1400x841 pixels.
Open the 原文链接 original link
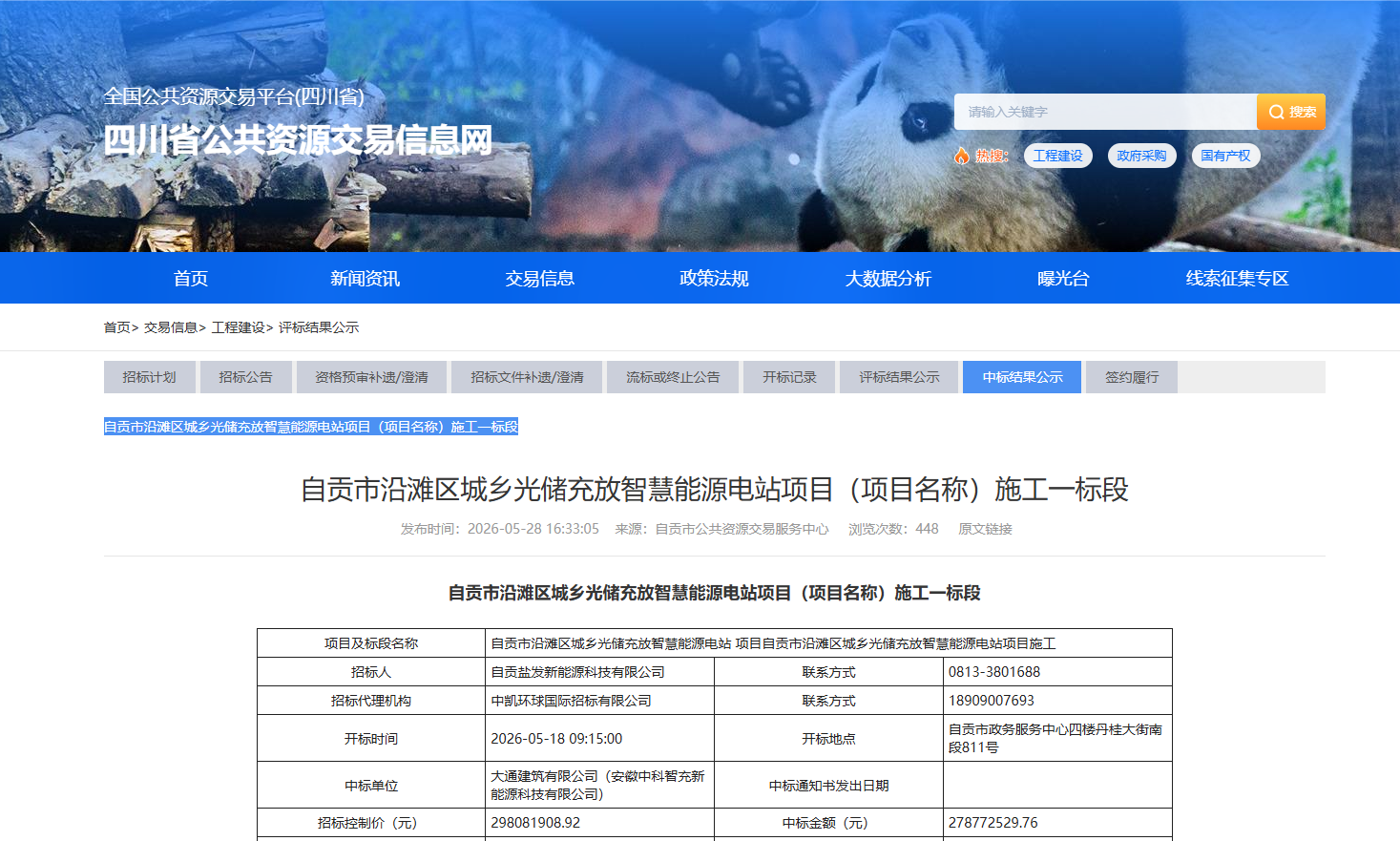tap(985, 529)
